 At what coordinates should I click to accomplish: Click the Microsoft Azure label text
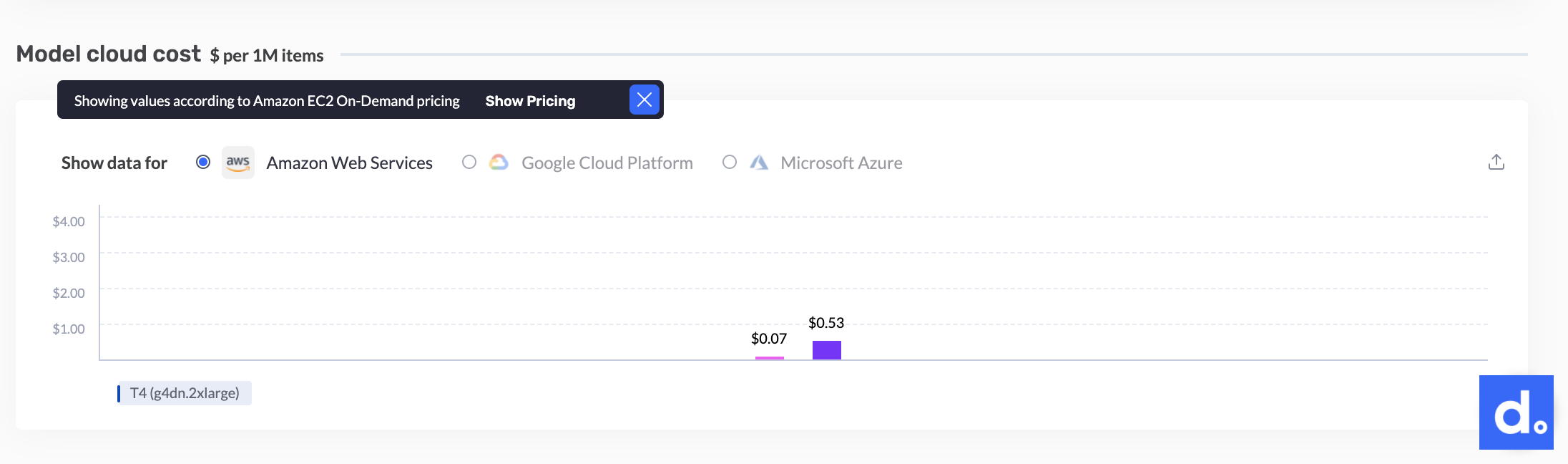click(841, 163)
